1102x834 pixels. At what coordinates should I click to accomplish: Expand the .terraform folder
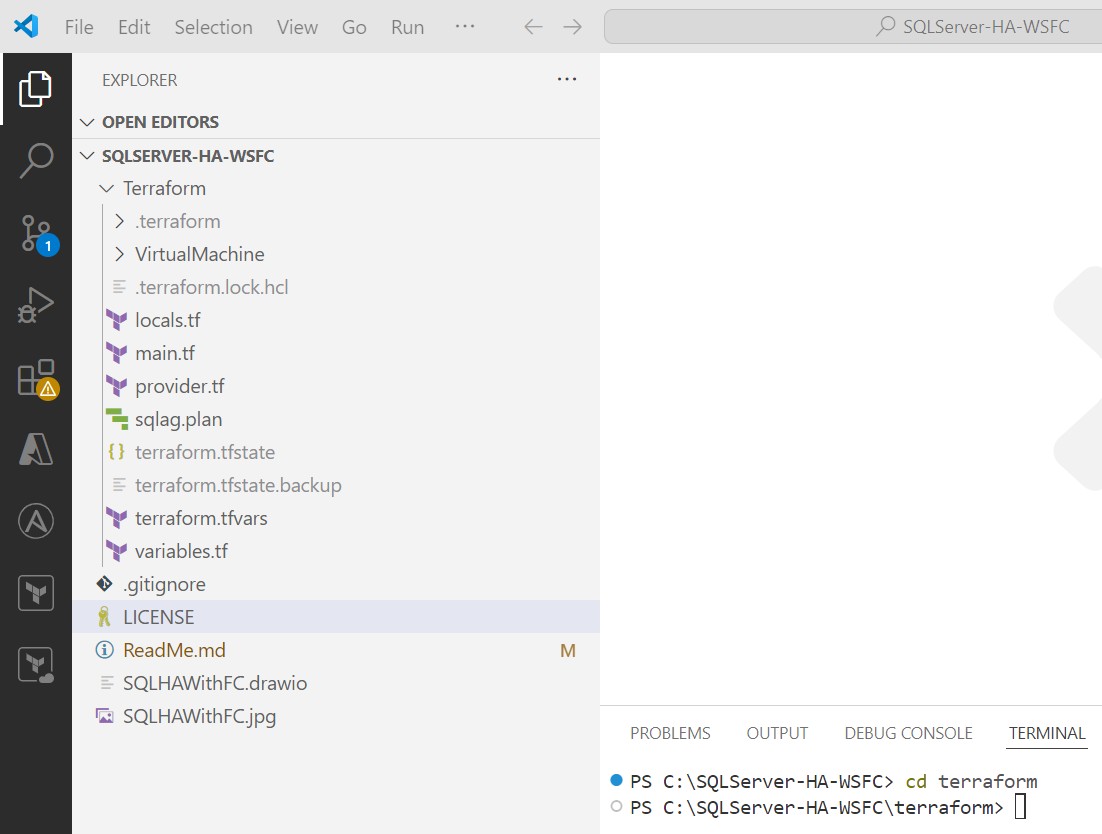[x=119, y=221]
